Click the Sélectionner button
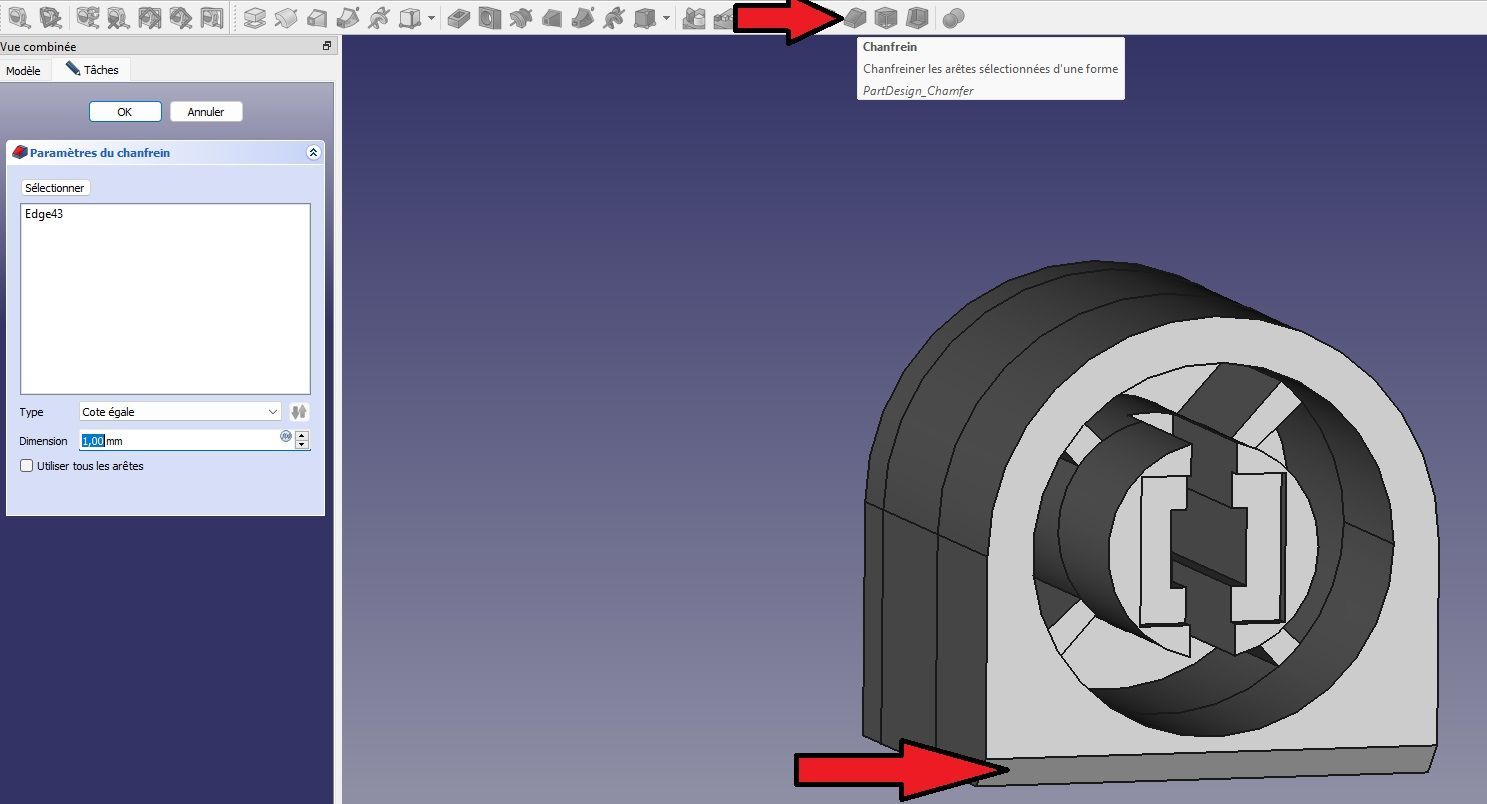 [55, 188]
